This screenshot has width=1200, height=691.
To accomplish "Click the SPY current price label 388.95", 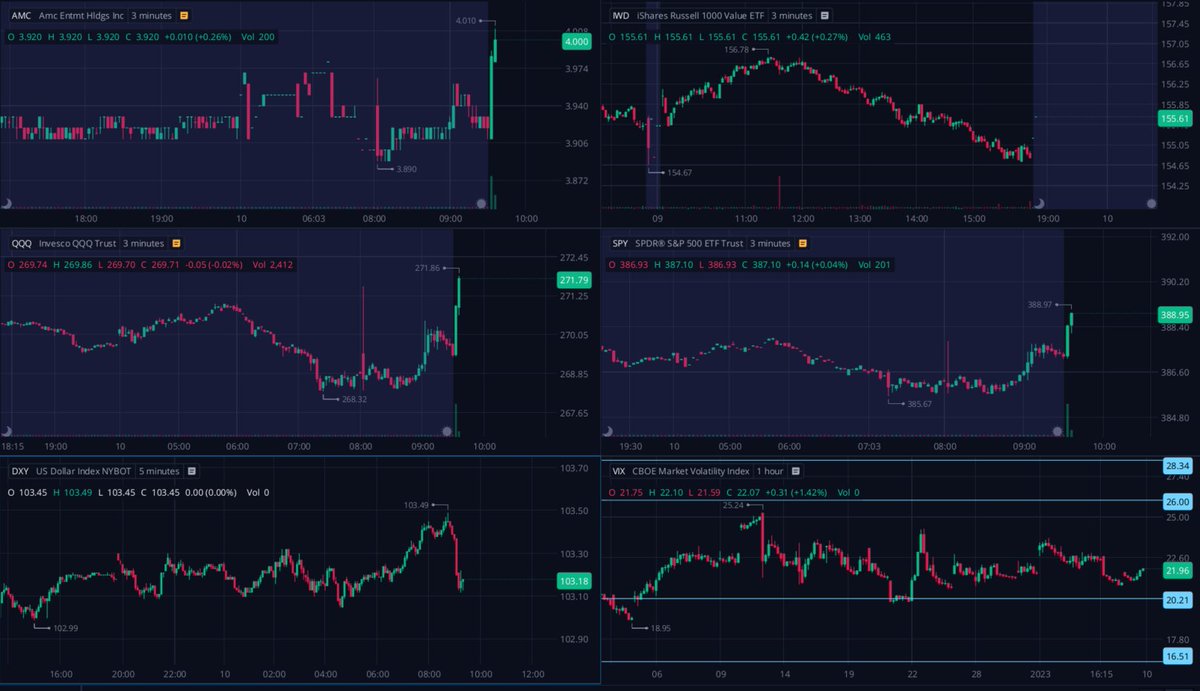I will pos(1174,314).
